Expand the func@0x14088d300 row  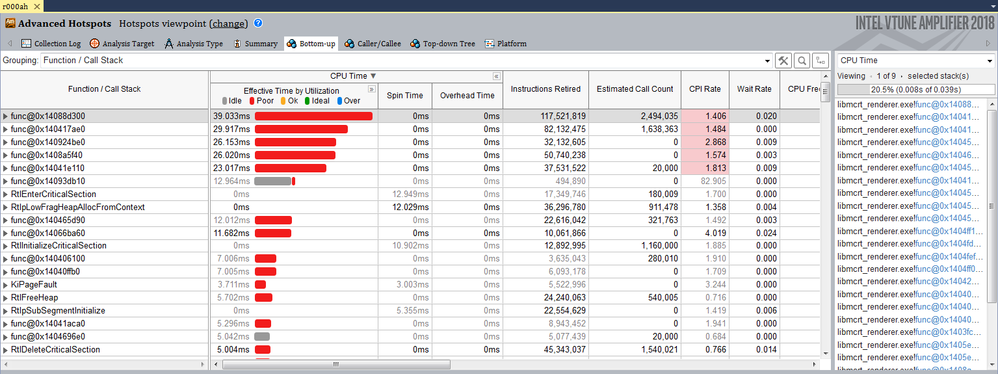pyautogui.click(x=6, y=116)
